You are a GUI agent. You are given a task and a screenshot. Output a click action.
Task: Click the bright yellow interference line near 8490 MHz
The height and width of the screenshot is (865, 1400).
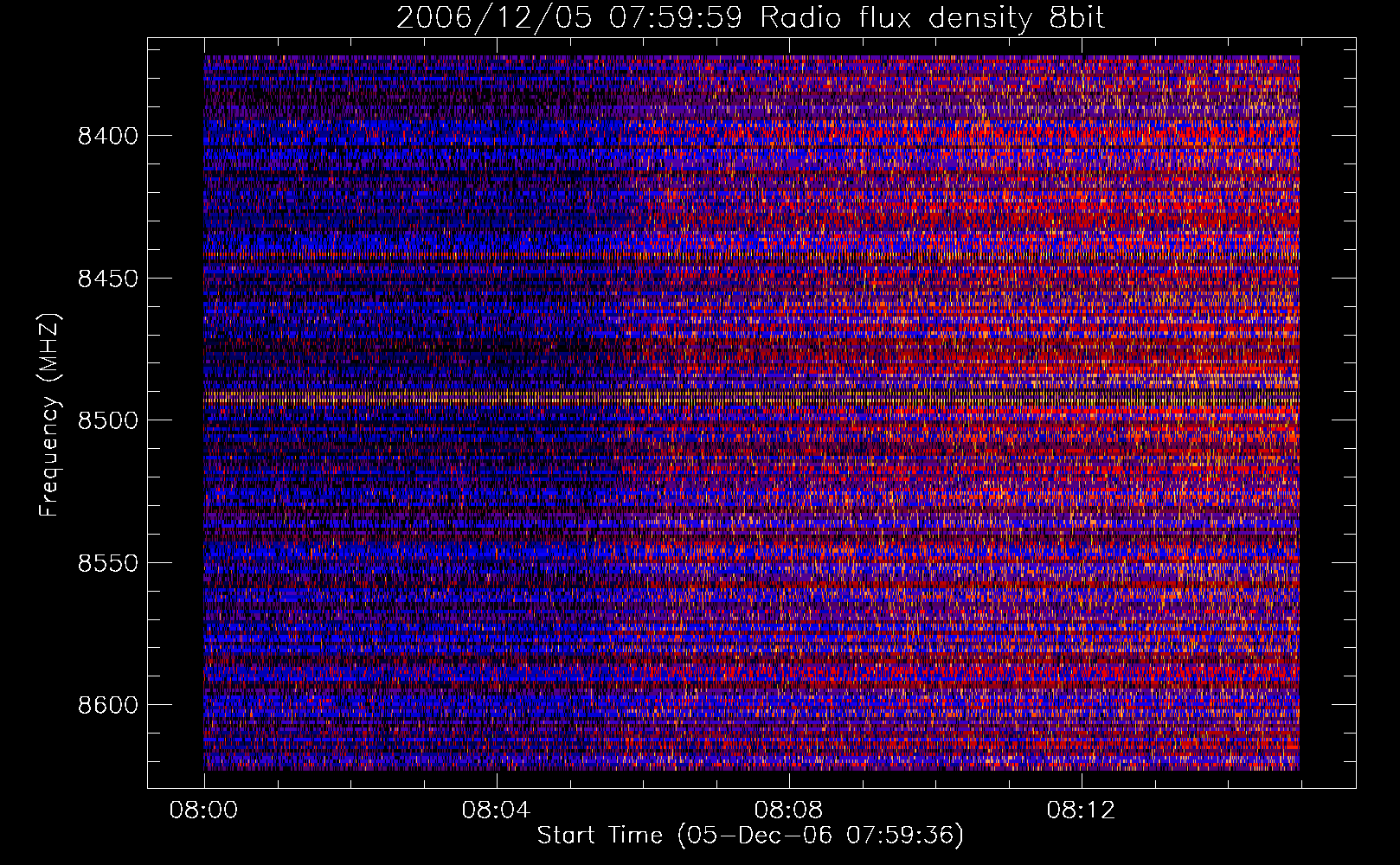pyautogui.click(x=751, y=398)
